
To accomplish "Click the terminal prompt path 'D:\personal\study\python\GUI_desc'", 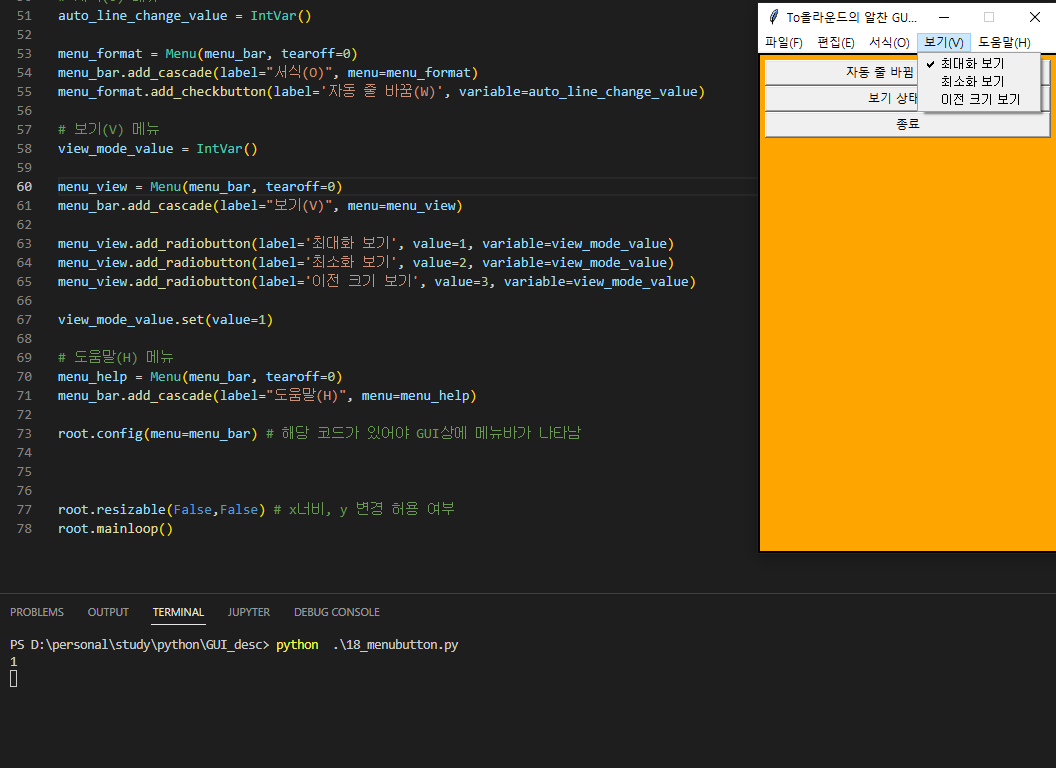I will (x=146, y=645).
